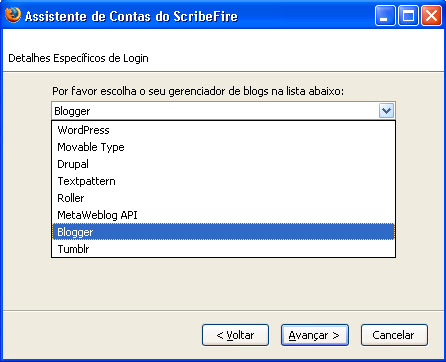
Task: Click the Detalhes Específicos de Login heading
Action: tap(78, 58)
